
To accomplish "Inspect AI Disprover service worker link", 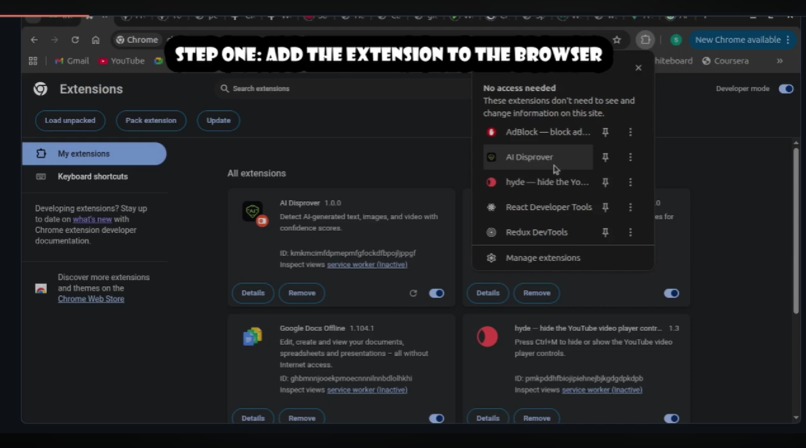I will click(367, 265).
